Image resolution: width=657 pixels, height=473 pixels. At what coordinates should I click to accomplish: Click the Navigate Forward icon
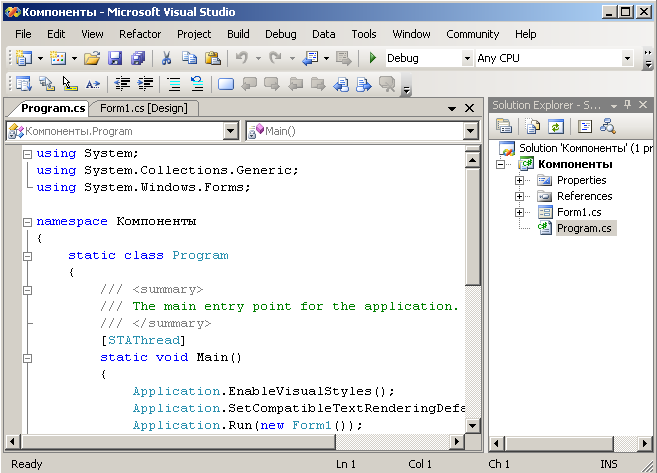[344, 58]
